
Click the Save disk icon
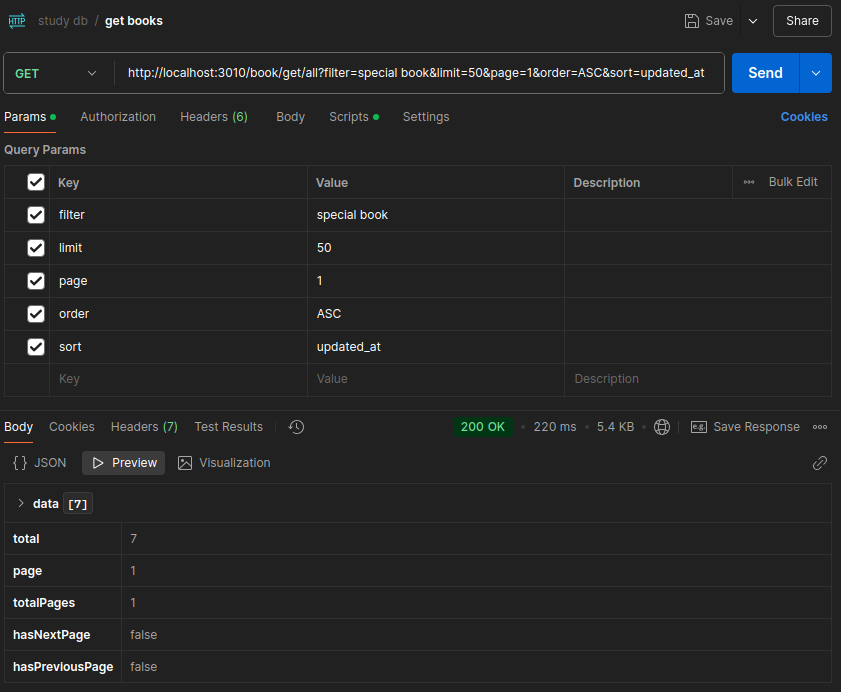click(692, 21)
